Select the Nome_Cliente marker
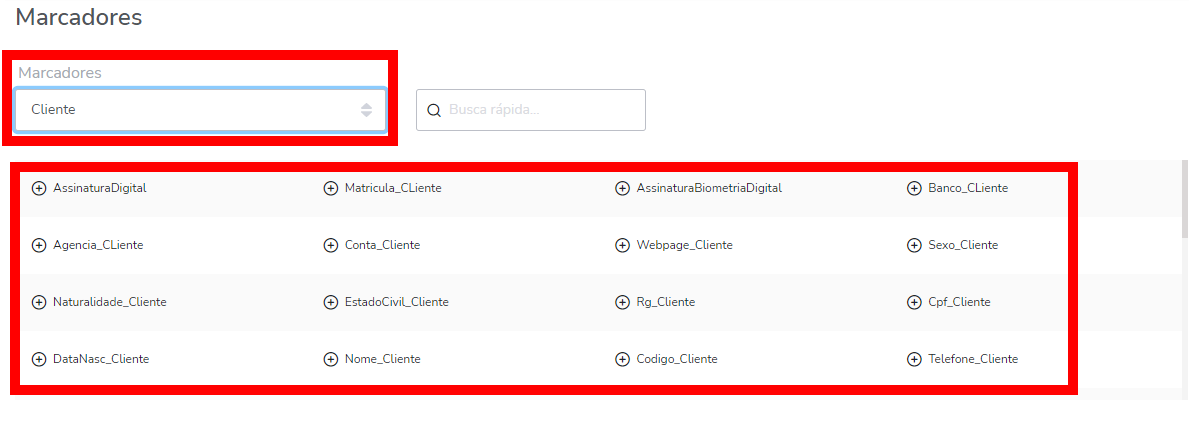Viewport: 1189px width, 421px height. point(383,359)
